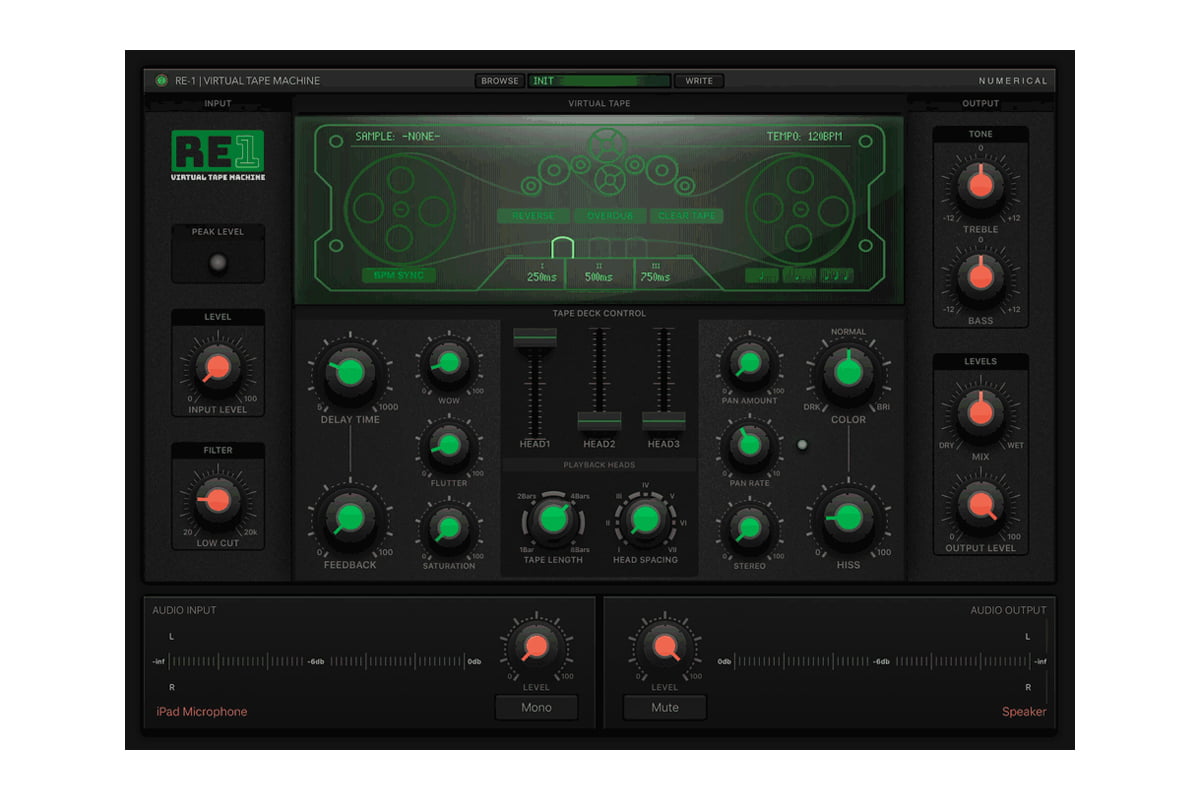Click the right tape reel graphic

point(799,209)
